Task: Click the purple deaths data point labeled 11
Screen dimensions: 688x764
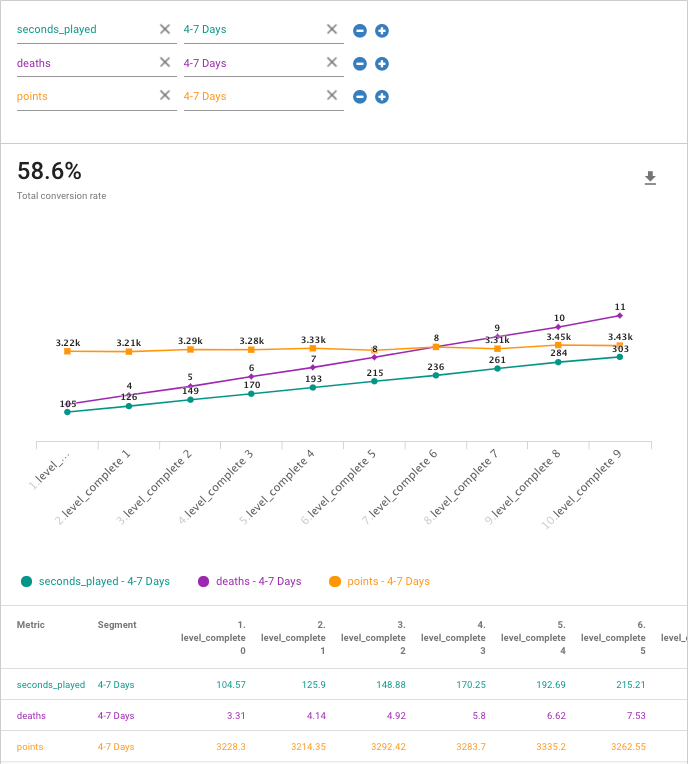Action: click(x=620, y=315)
